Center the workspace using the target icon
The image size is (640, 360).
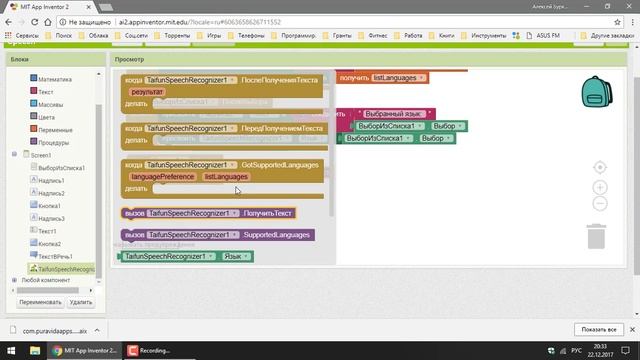600,167
